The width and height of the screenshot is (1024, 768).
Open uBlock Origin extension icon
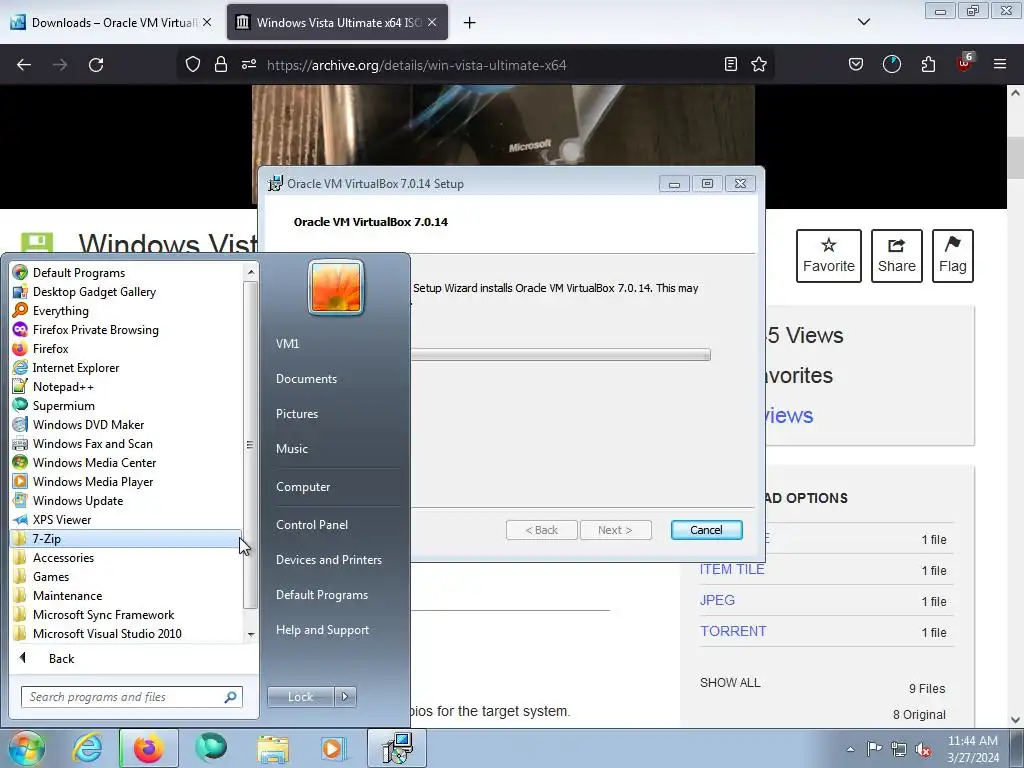[x=964, y=63]
